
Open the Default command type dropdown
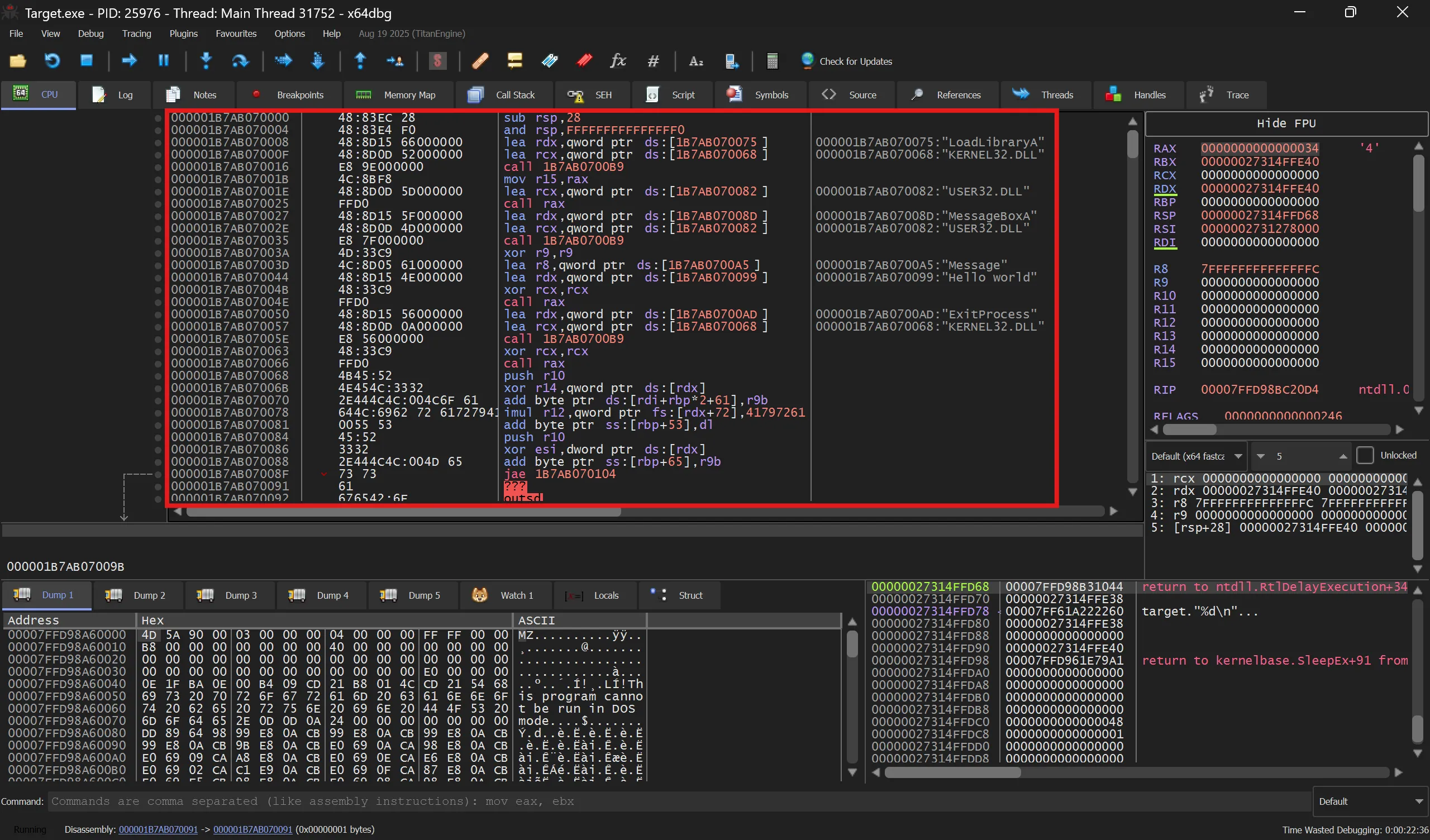coord(1370,801)
